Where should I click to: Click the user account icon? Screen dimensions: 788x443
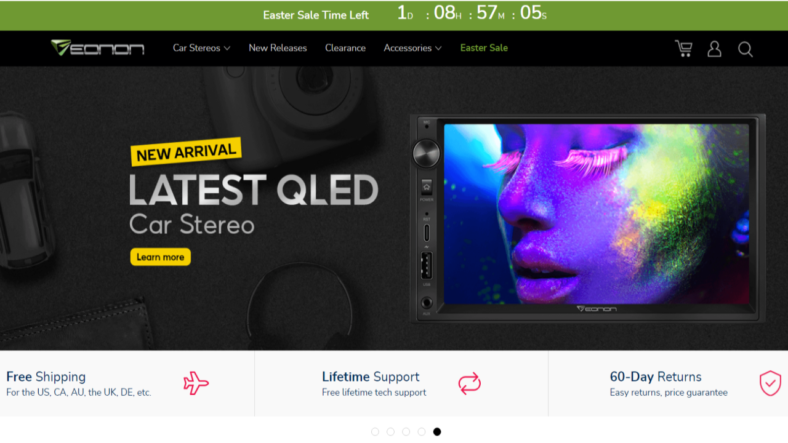[x=714, y=49]
